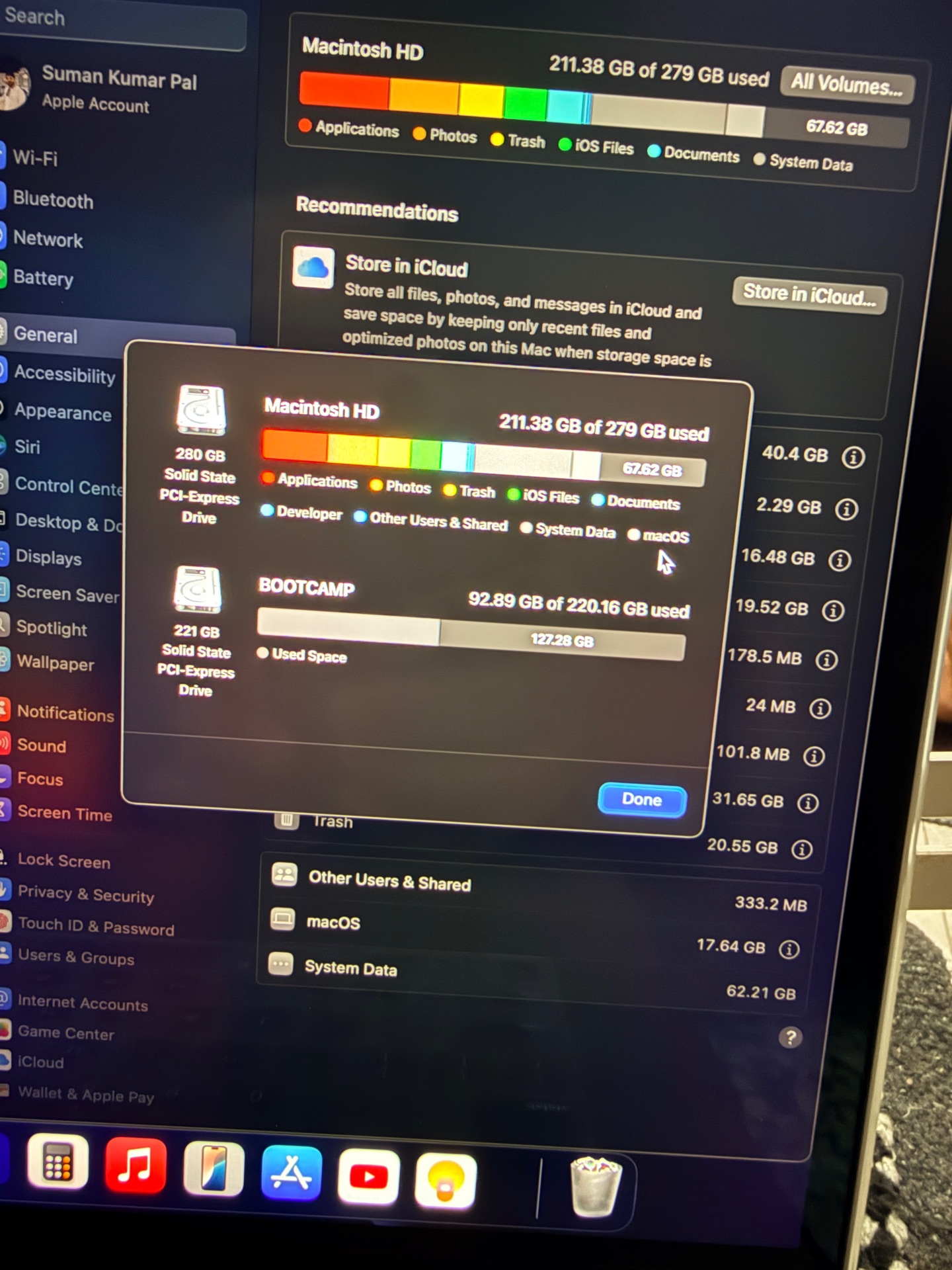Open Calculator from the Dock

pyautogui.click(x=58, y=1161)
